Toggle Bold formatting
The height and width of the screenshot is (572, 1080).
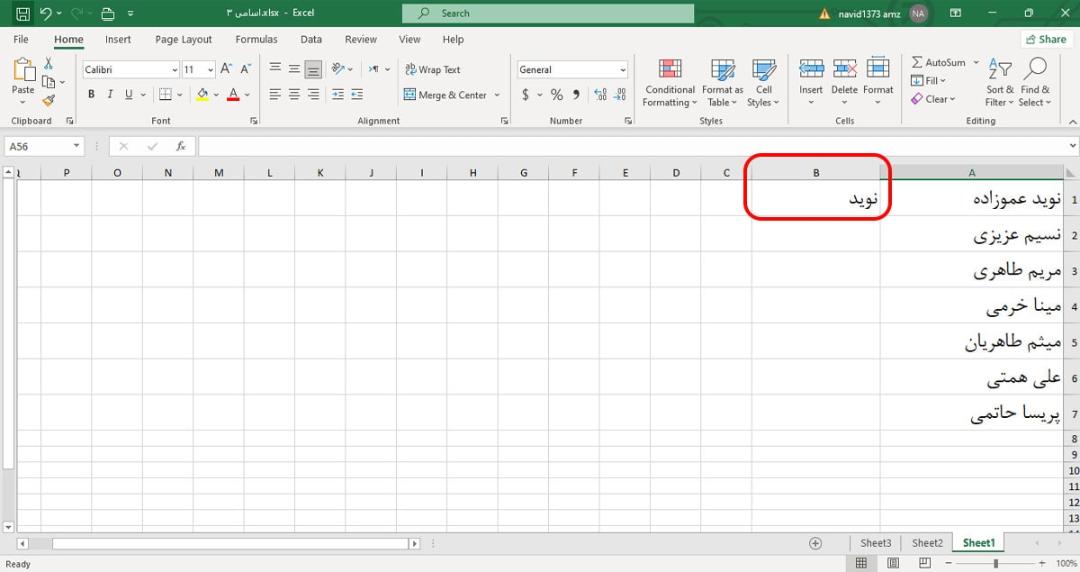coord(91,94)
